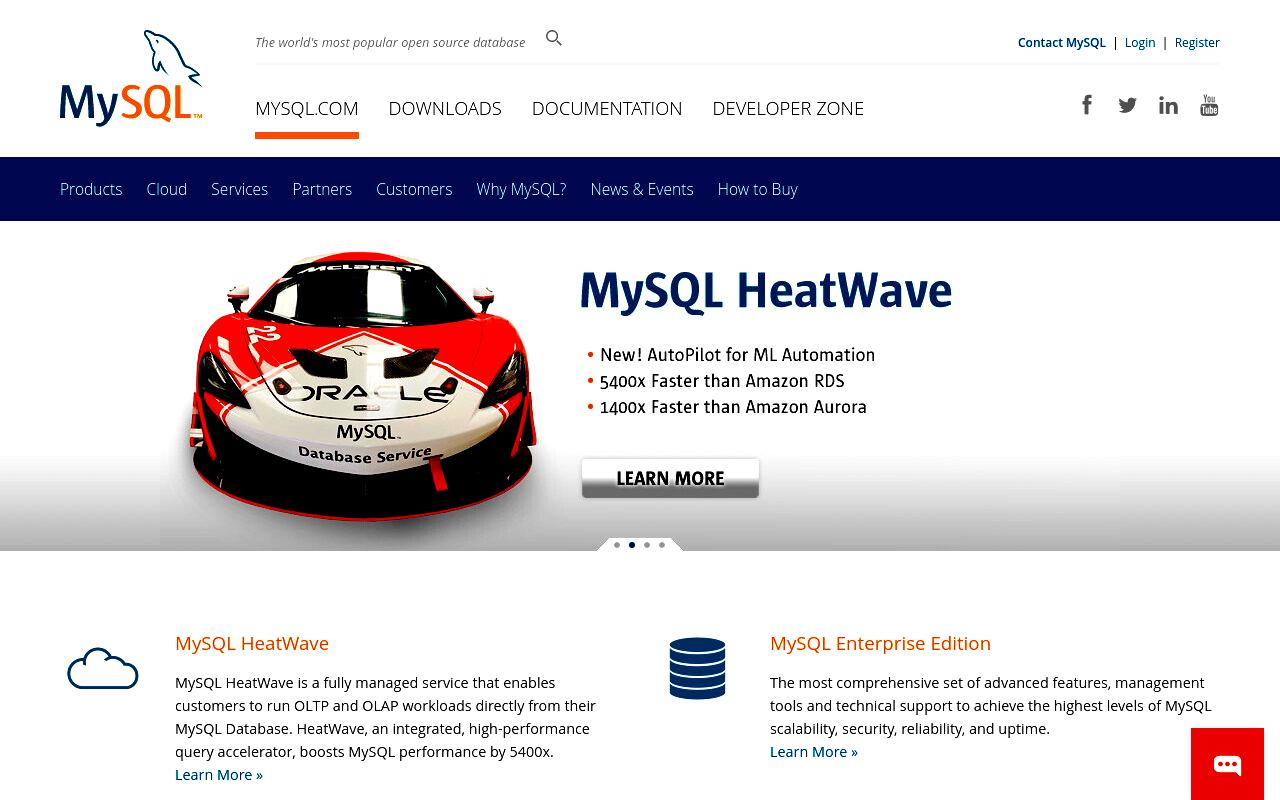The image size is (1280, 800).
Task: Select the fourth carousel slide dot
Action: [x=662, y=545]
